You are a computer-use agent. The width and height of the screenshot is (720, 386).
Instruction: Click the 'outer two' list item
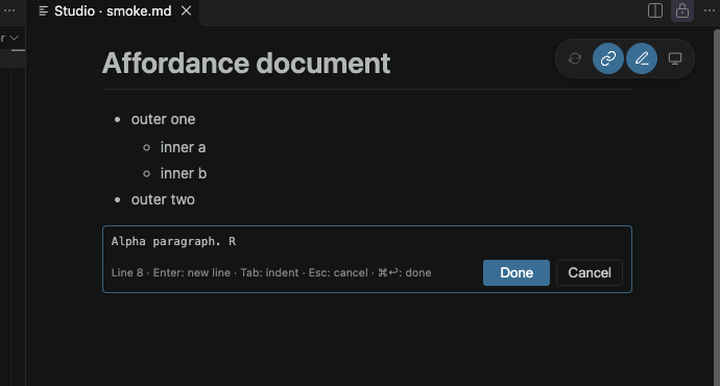point(163,200)
